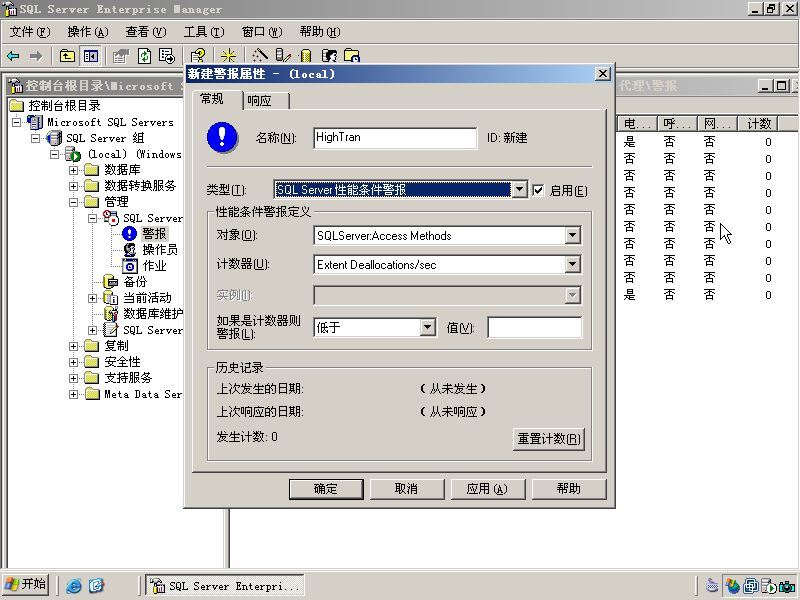
Task: Open the 操作(A) menu
Action: (88, 32)
